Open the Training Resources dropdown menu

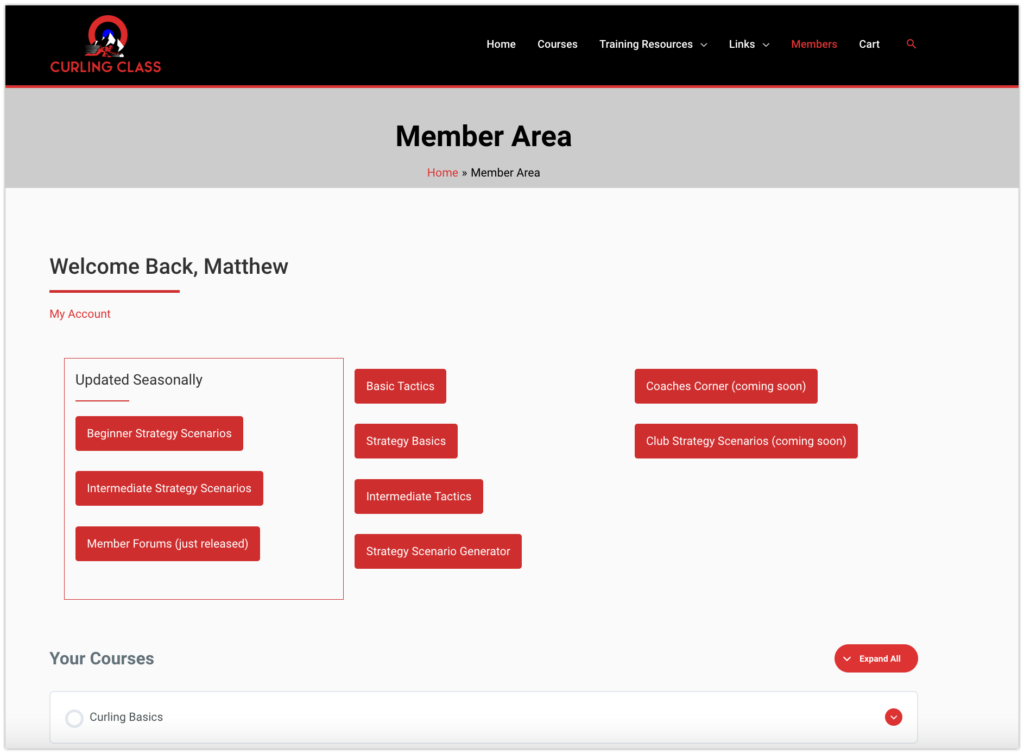653,44
